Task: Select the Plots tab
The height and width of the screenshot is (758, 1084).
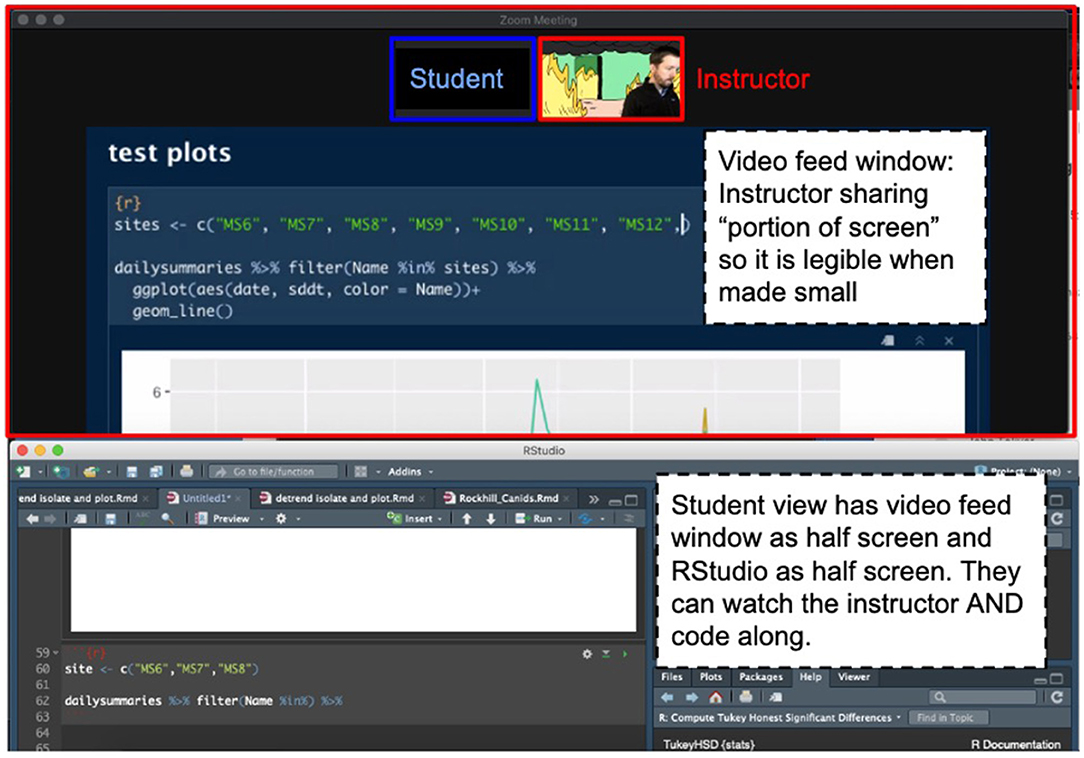Action: (x=710, y=677)
